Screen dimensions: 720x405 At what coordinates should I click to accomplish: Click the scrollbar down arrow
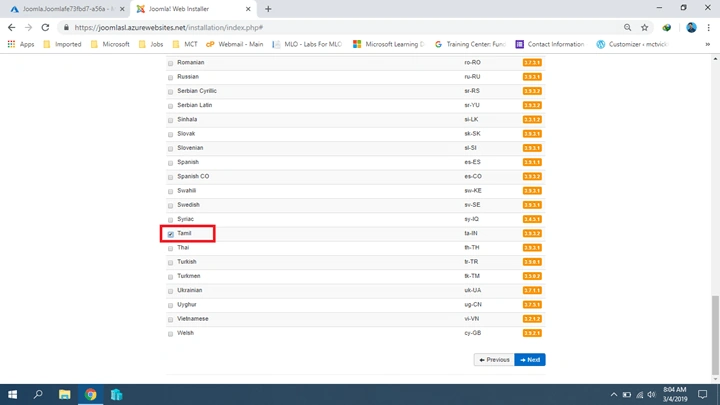point(715,379)
